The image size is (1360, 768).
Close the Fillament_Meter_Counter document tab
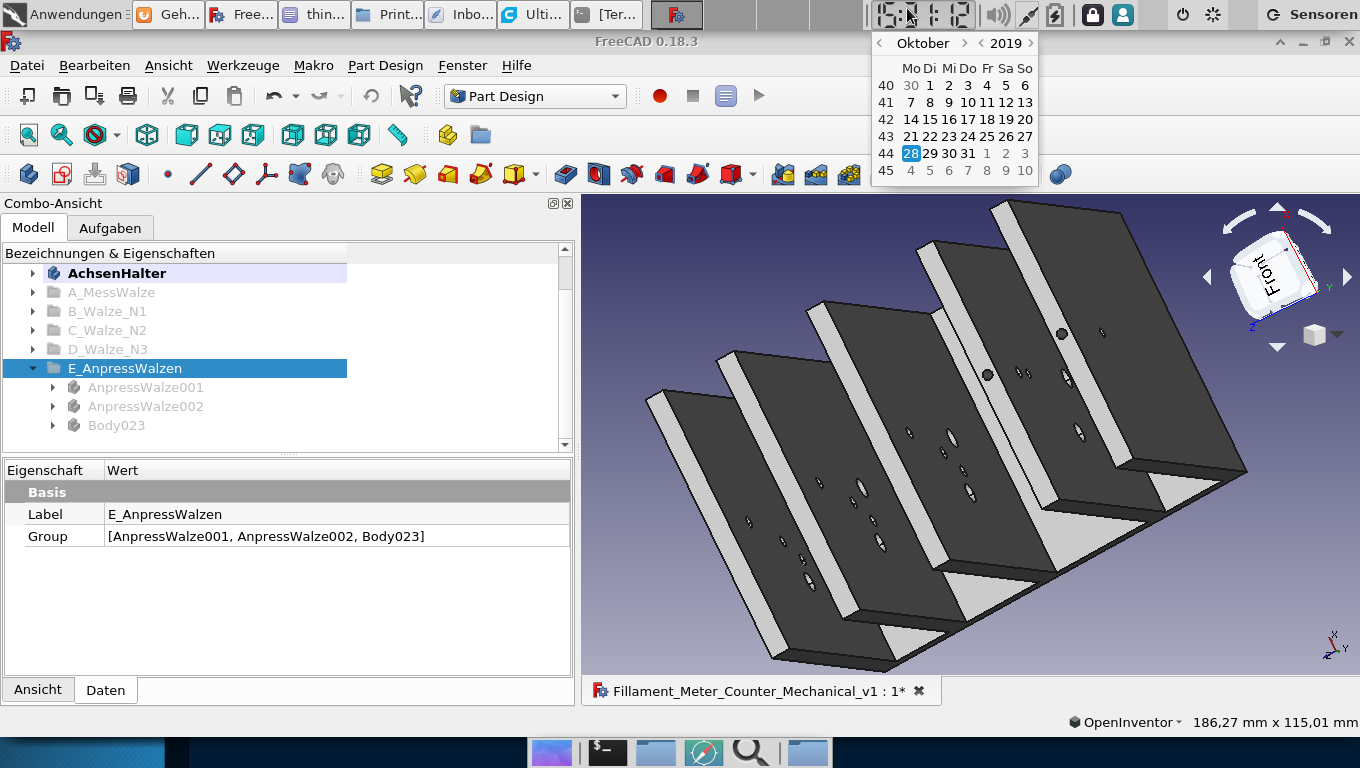[x=919, y=691]
